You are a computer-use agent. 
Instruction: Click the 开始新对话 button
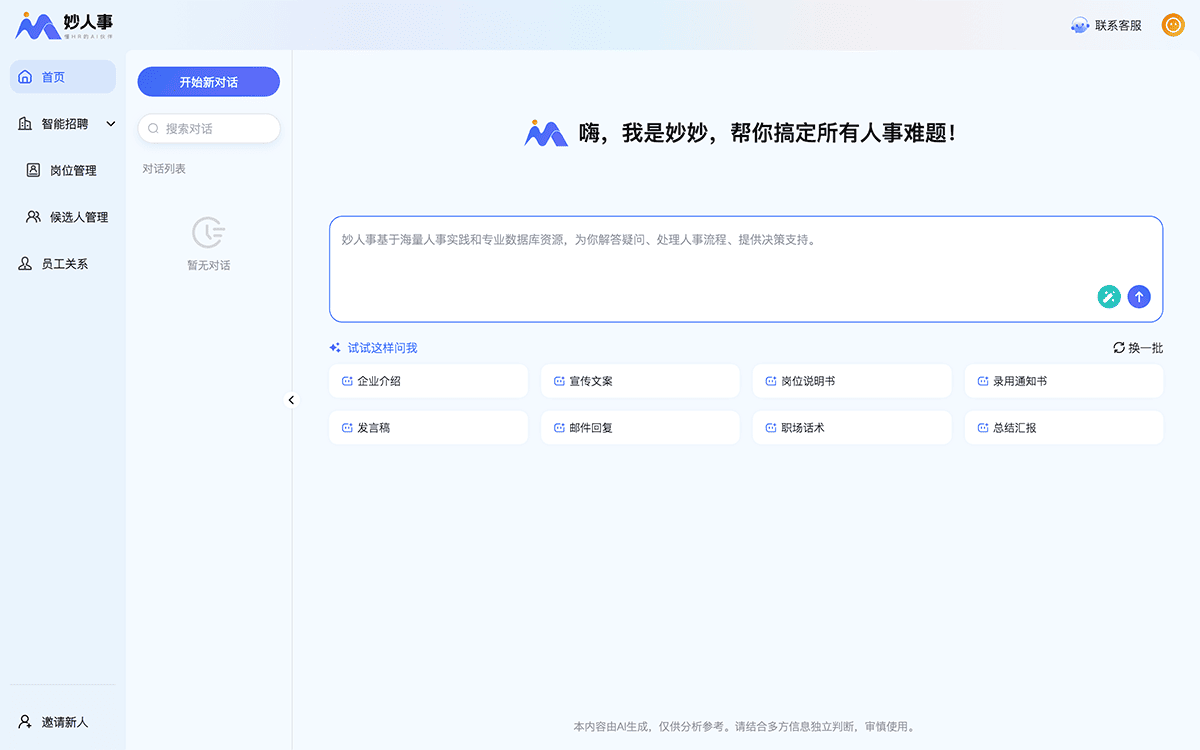click(208, 81)
